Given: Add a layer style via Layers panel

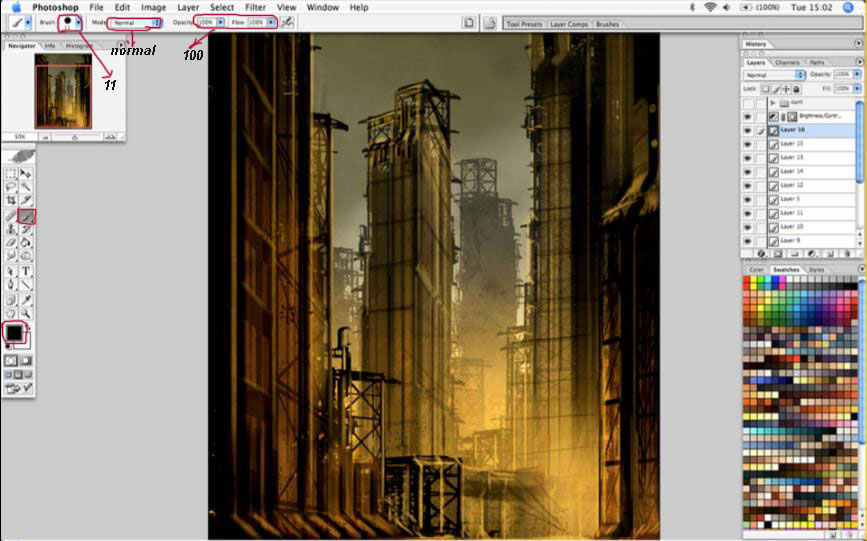Looking at the screenshot, I should [x=761, y=254].
